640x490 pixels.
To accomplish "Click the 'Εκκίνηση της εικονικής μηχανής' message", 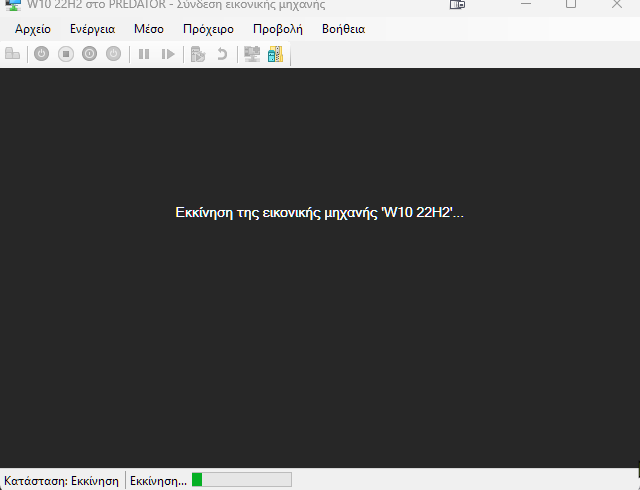I will 320,212.
